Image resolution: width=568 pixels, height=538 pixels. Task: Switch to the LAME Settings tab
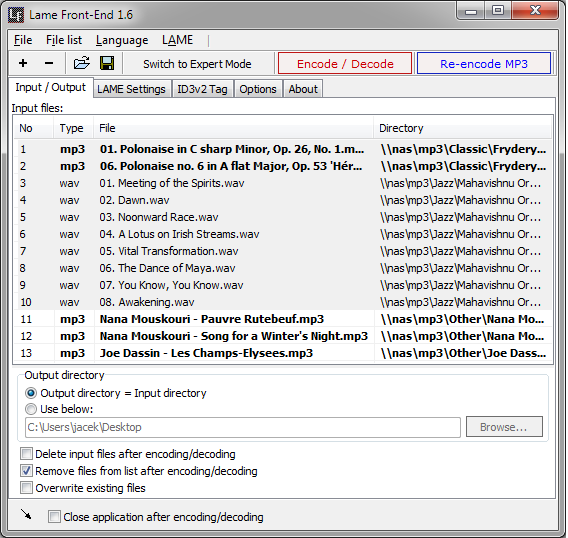pyautogui.click(x=131, y=89)
